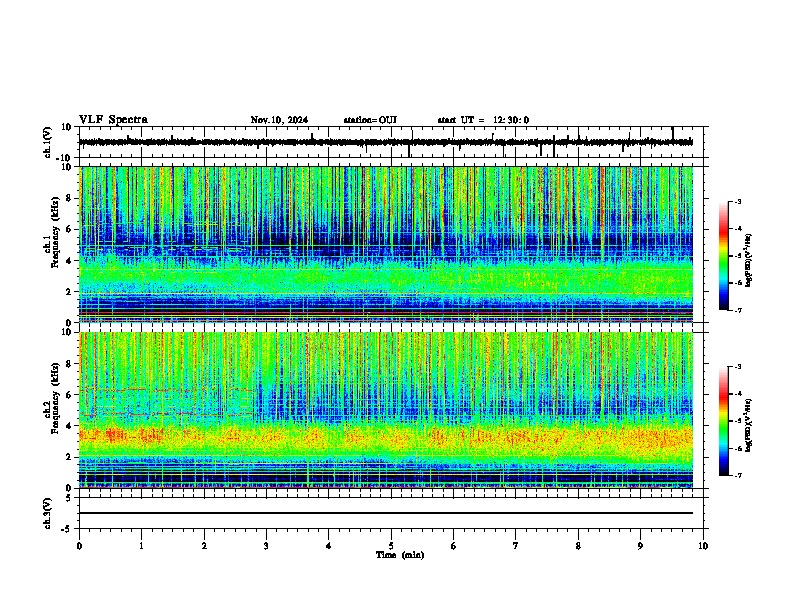
Task: Click the date 'Nov.10, 2024' label
Action: click(x=279, y=120)
